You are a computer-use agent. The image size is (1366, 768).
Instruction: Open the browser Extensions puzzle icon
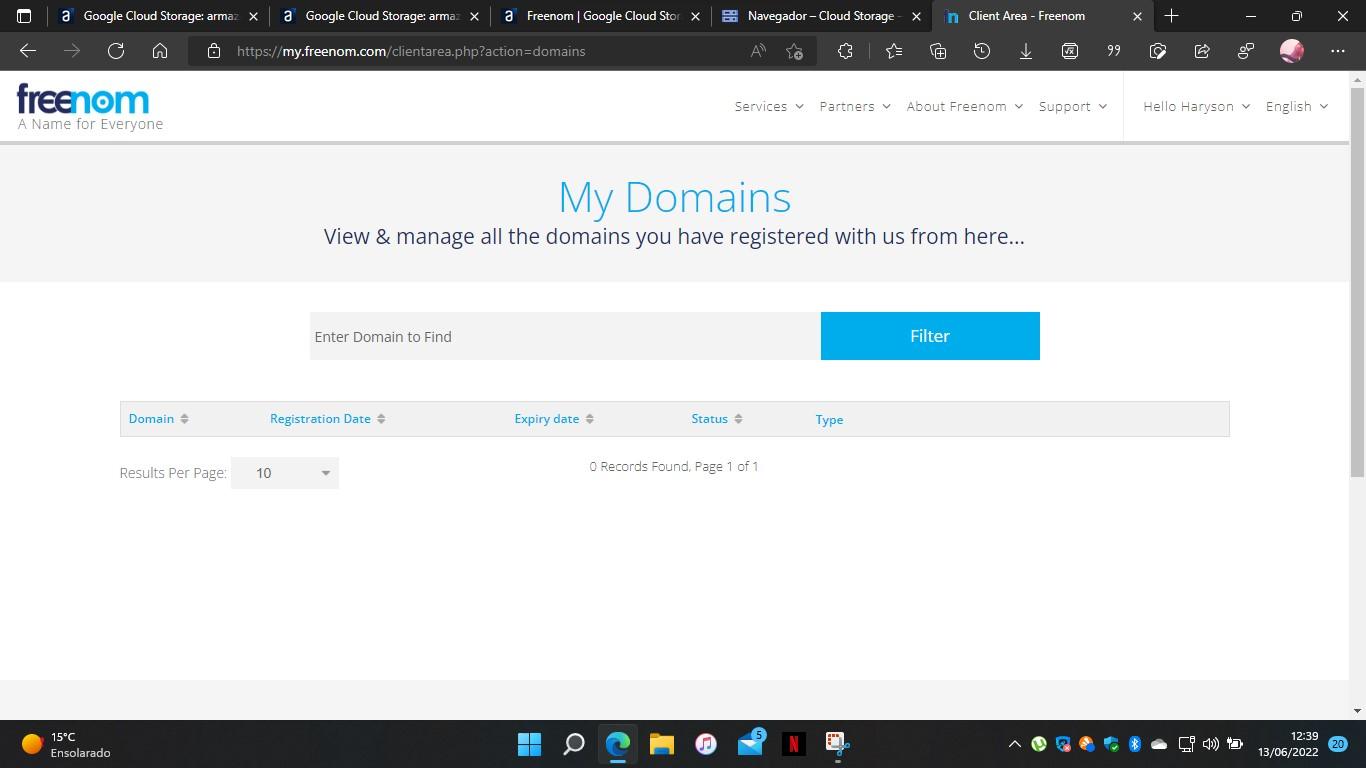pos(845,51)
